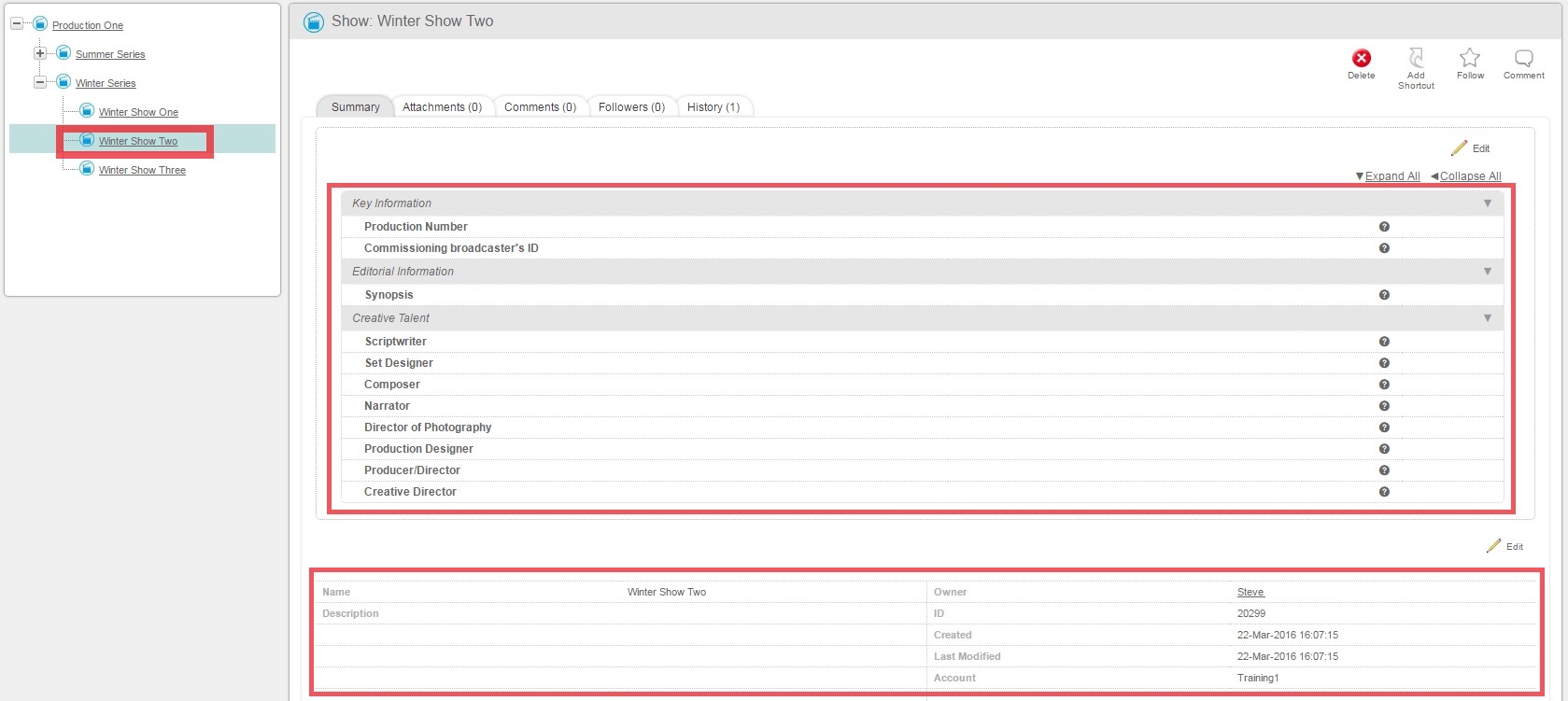Click the Expand All link

click(x=1391, y=176)
